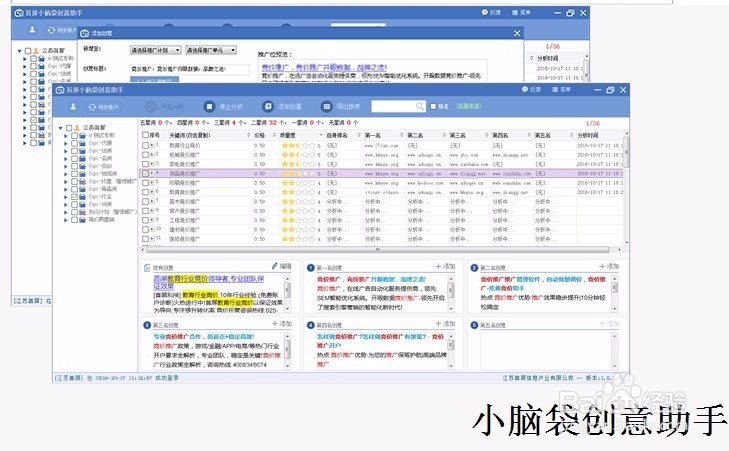Check row 7 苗木竞价推广 checkbox
729x451 pixels.
145,201
